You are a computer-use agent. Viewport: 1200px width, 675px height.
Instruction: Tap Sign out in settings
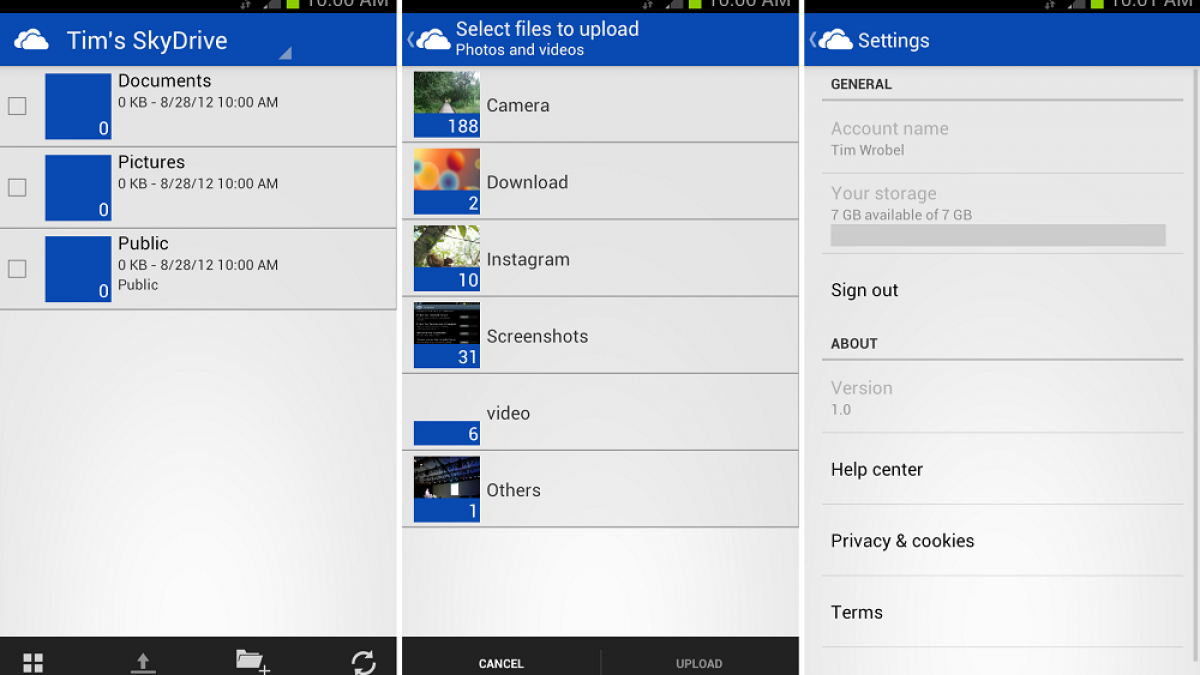pos(865,290)
